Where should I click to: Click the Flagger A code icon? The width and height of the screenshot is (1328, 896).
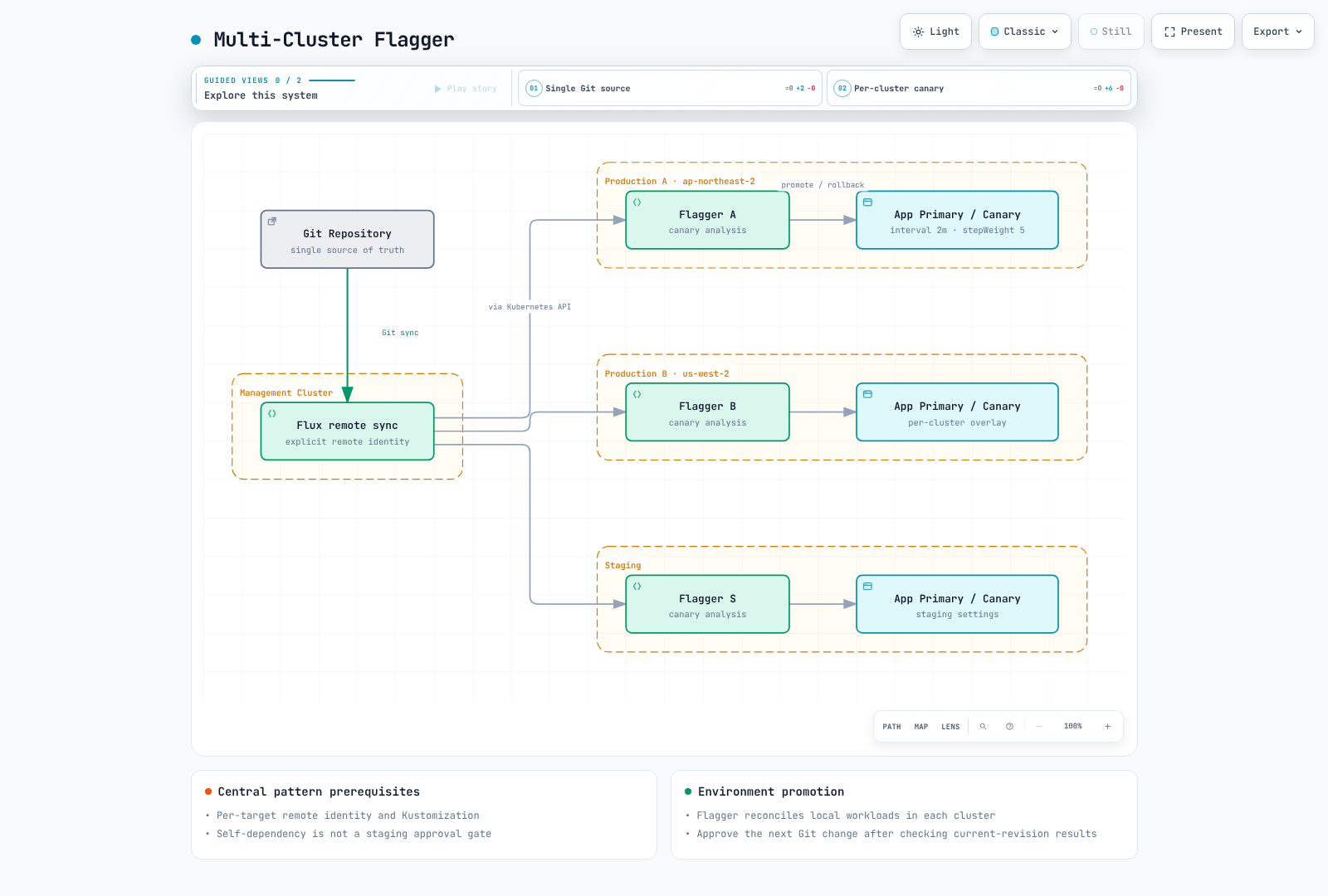(637, 202)
